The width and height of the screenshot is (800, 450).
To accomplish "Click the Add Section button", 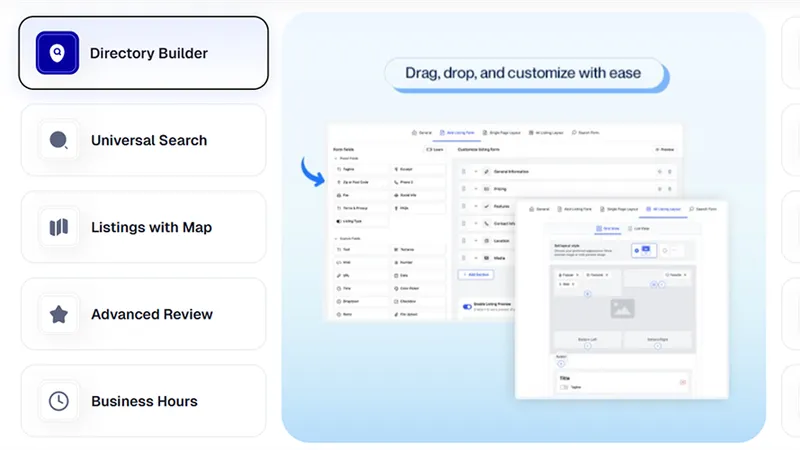I will tap(476, 274).
